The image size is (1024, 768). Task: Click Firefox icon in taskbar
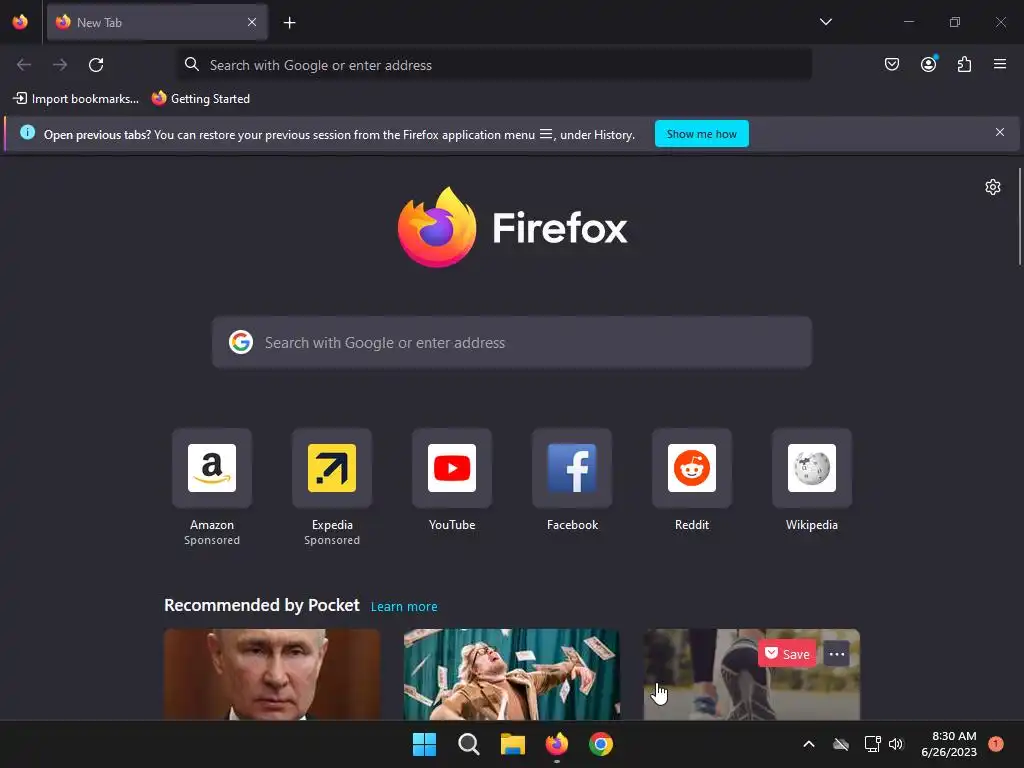556,744
